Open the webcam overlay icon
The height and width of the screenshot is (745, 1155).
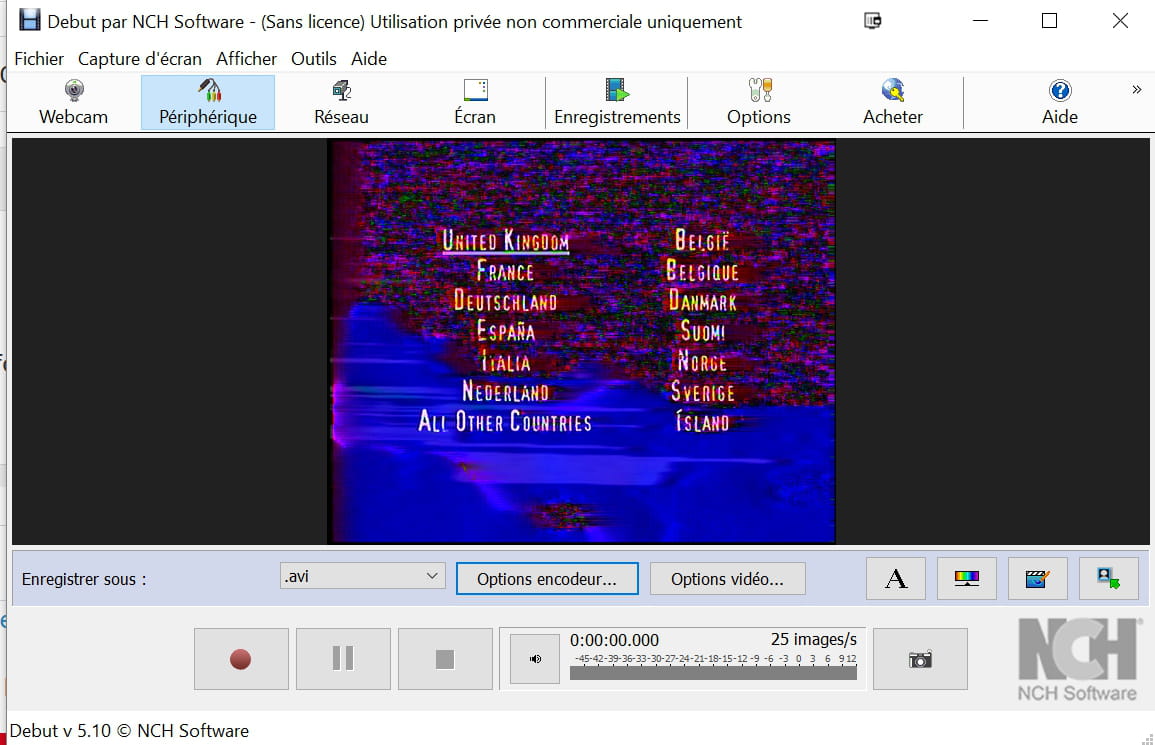click(x=1109, y=578)
